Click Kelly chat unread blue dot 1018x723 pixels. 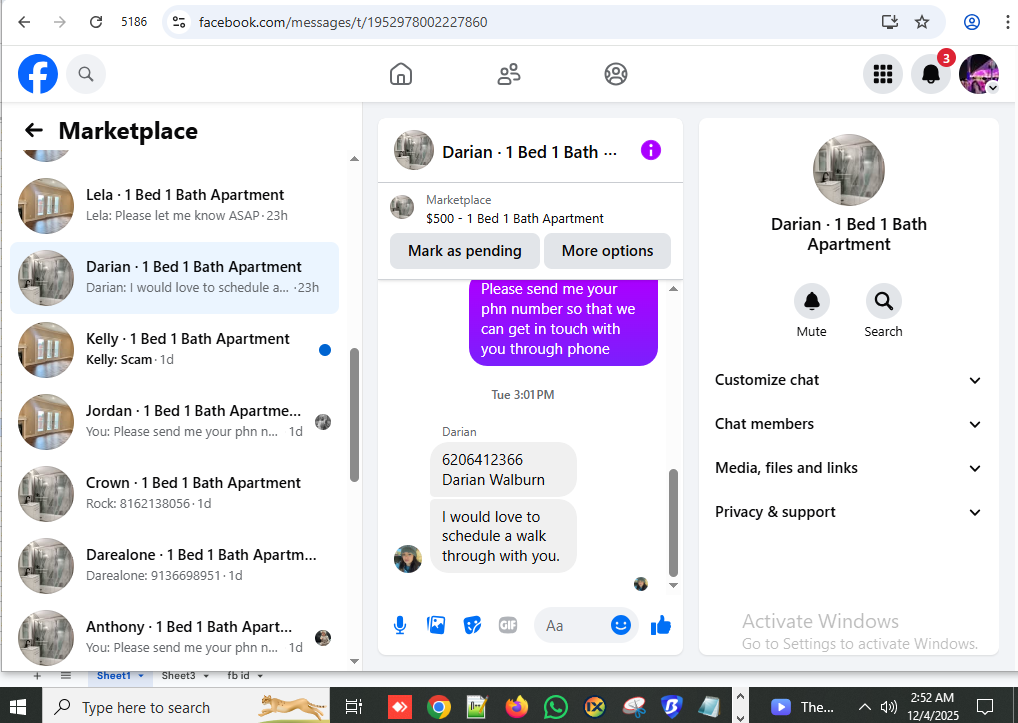click(325, 350)
